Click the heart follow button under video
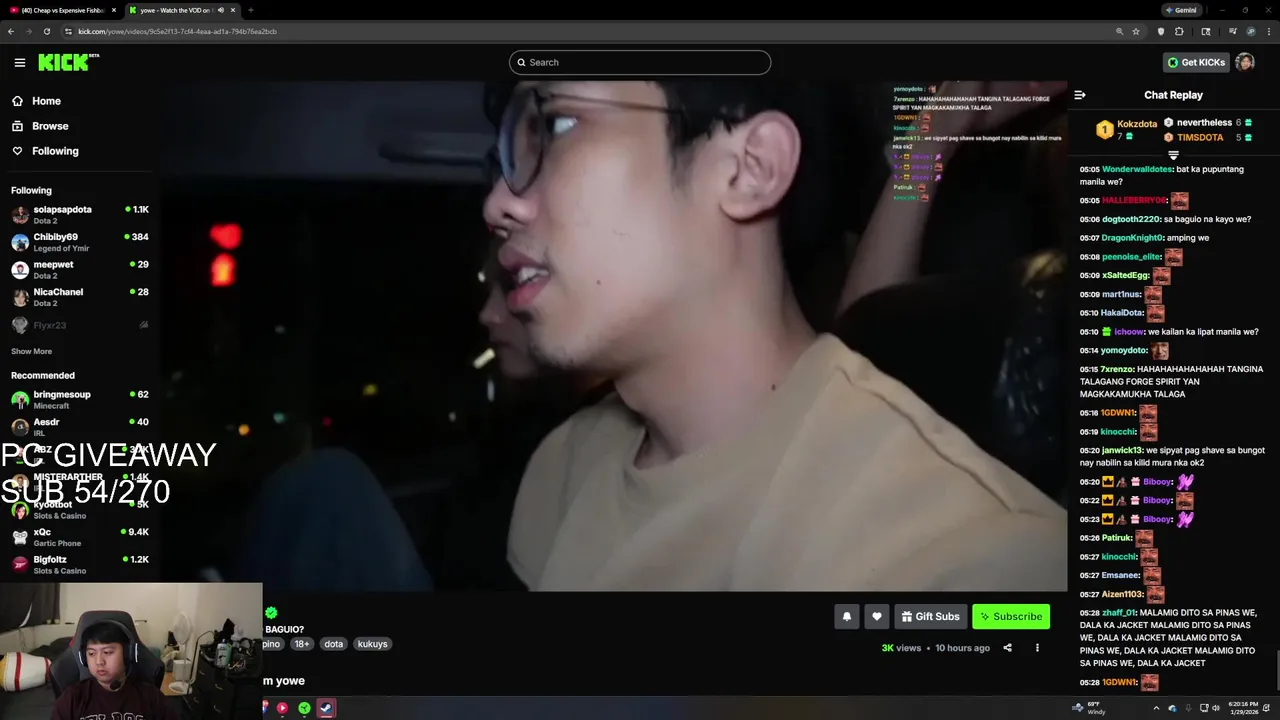The image size is (1280, 720). pyautogui.click(x=877, y=617)
